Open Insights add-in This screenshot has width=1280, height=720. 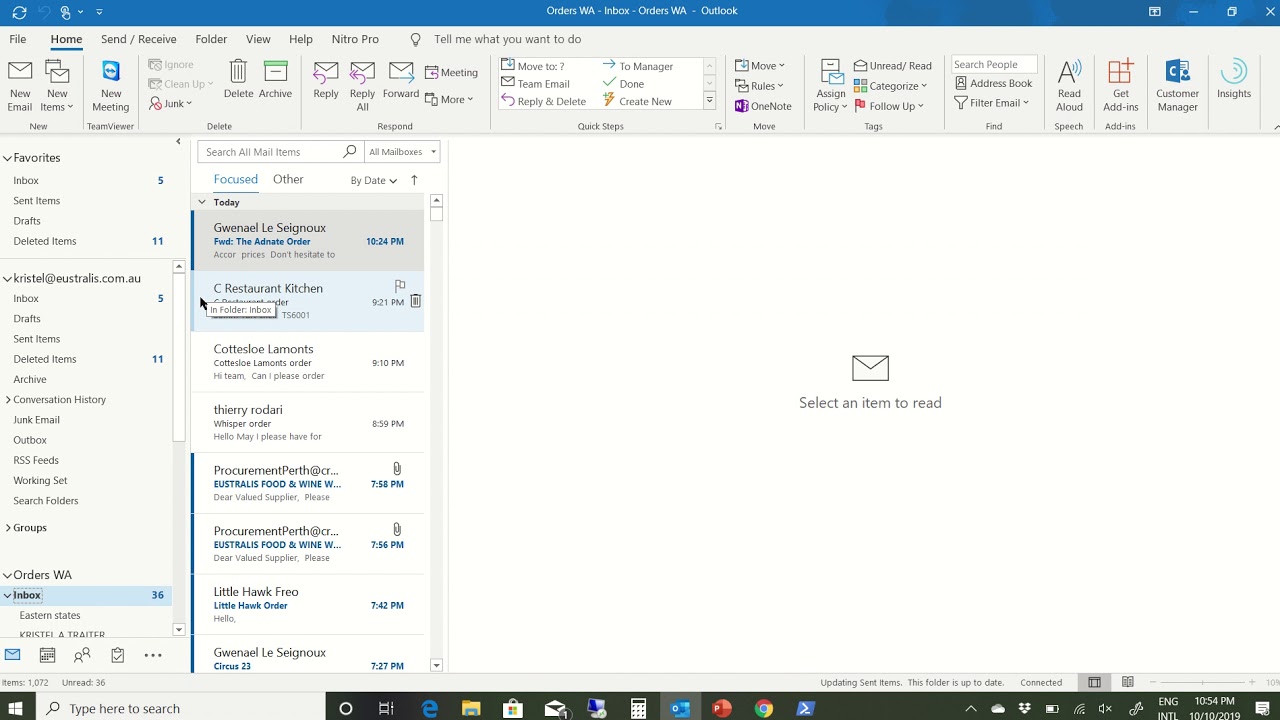[x=1234, y=80]
